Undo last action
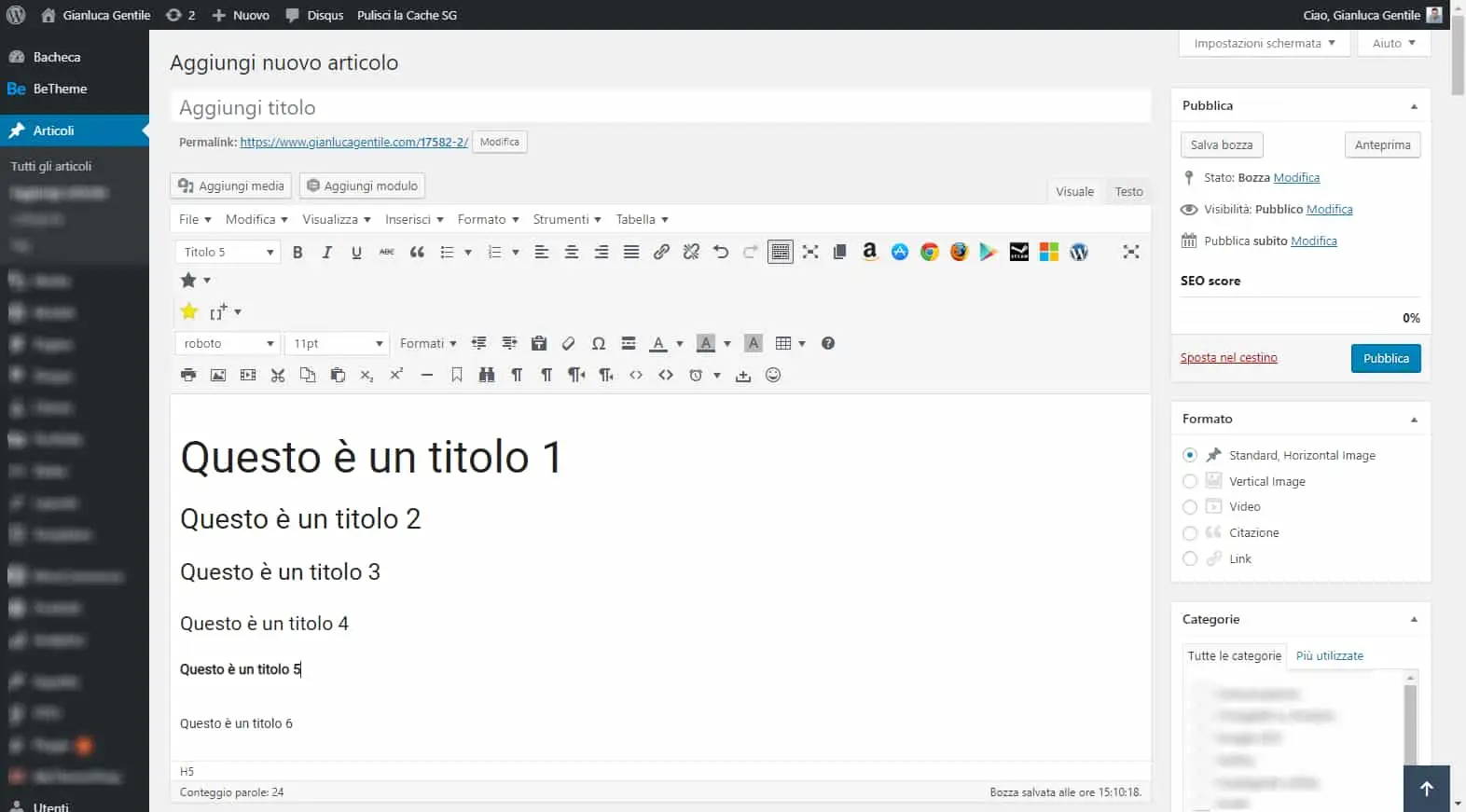Viewport: 1466px width, 812px height. (721, 253)
